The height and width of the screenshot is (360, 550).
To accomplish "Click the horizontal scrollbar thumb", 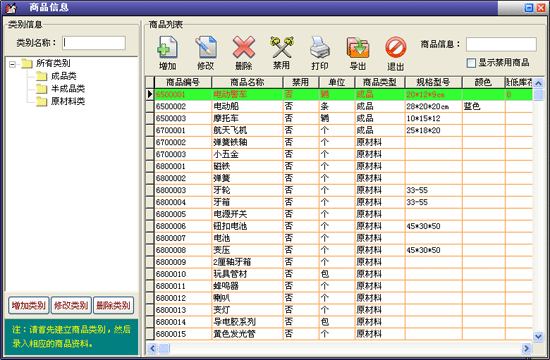I will pyautogui.click(x=164, y=348).
